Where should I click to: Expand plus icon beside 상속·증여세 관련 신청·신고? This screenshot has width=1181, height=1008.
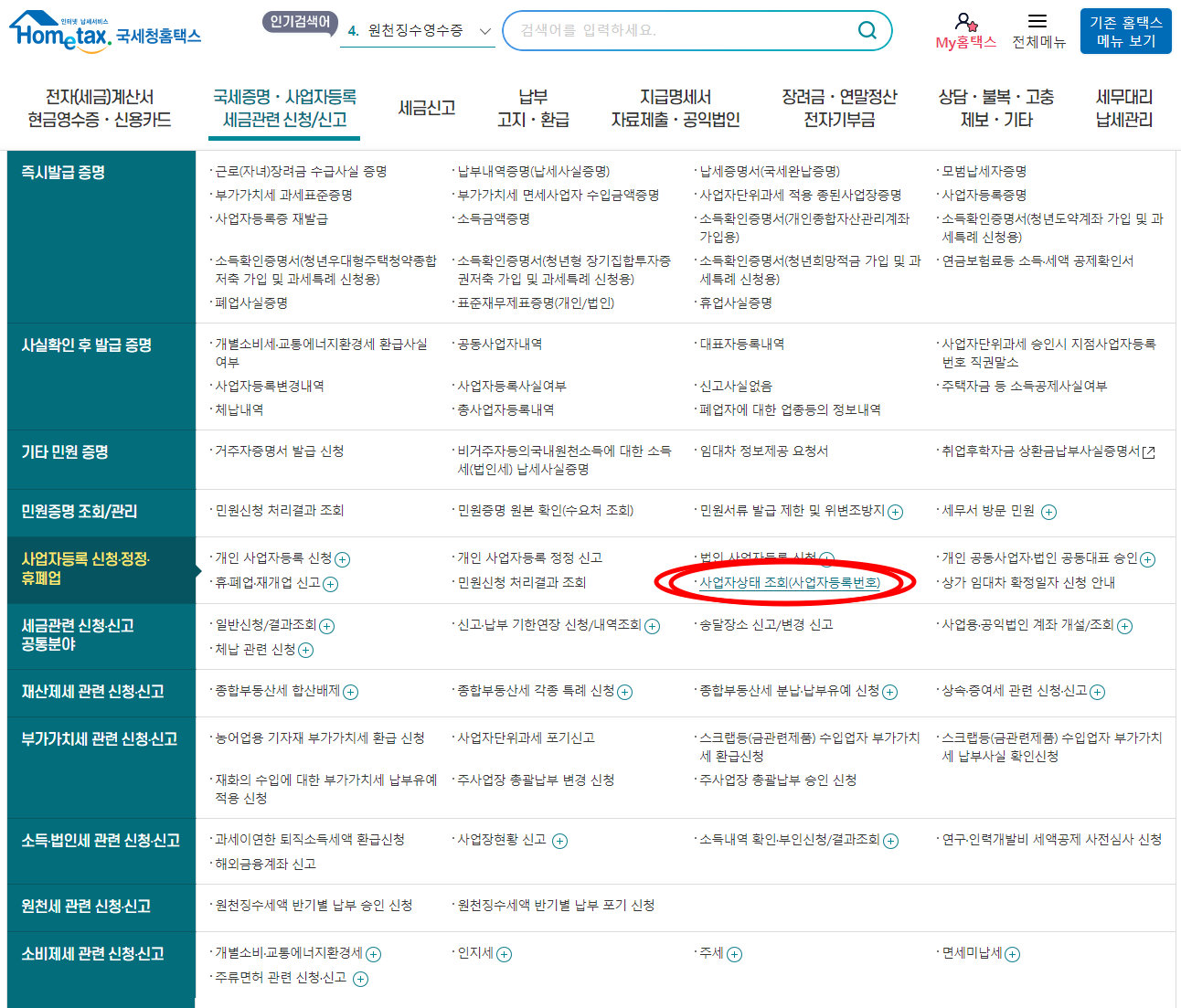1098,692
